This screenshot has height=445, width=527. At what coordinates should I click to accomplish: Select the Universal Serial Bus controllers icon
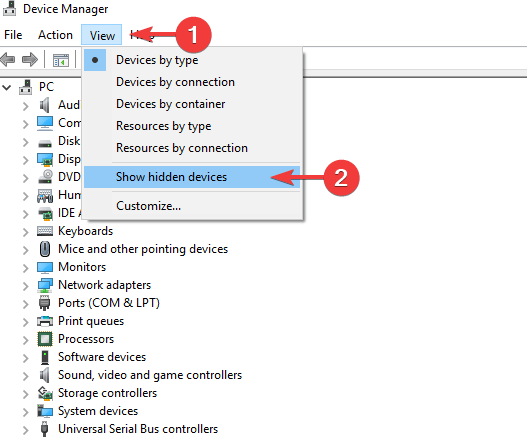[x=44, y=429]
